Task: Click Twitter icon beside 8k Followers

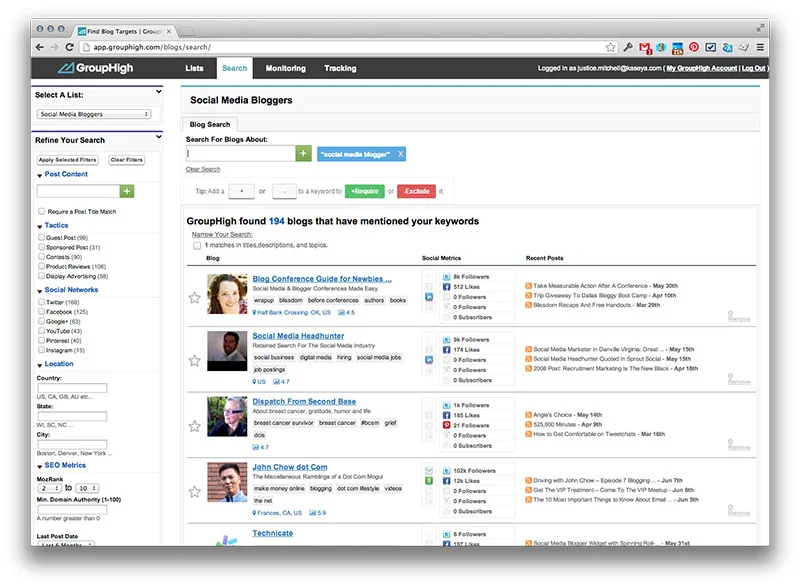Action: (446, 277)
